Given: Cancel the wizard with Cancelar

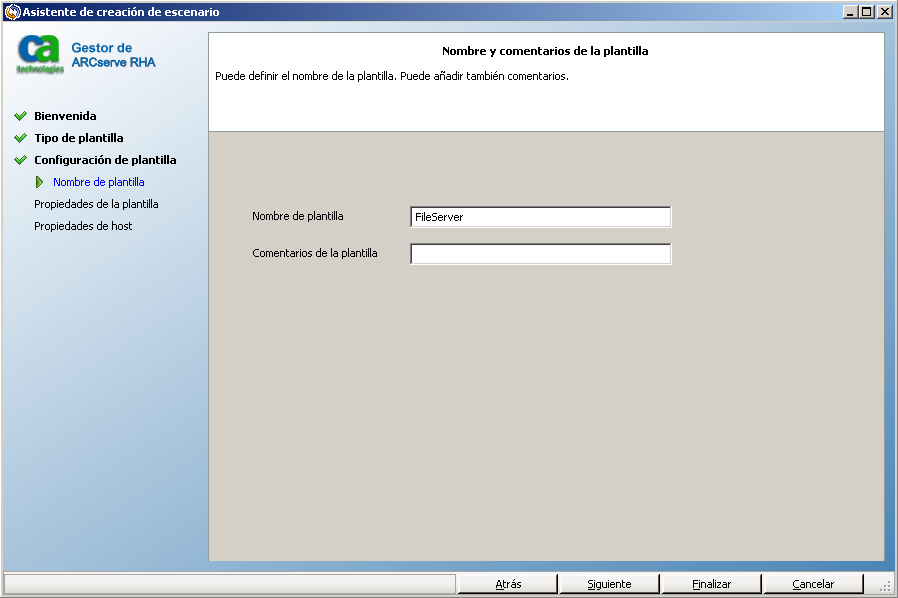Looking at the screenshot, I should coord(813,584).
